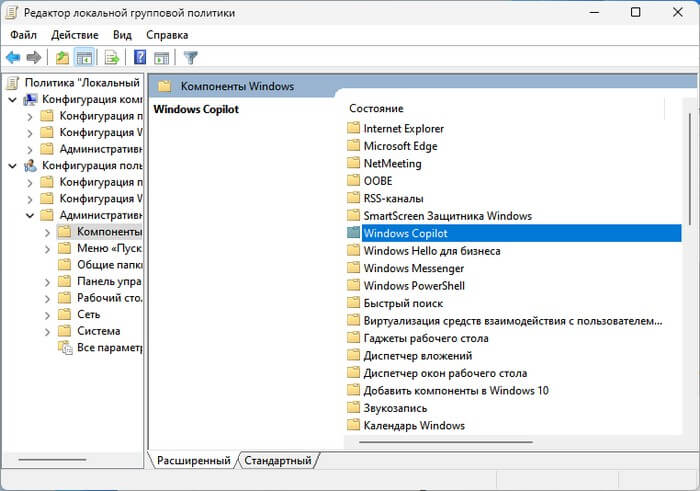This screenshot has height=491, width=700.
Task: Expand the Сеть tree node
Action: tap(47, 315)
